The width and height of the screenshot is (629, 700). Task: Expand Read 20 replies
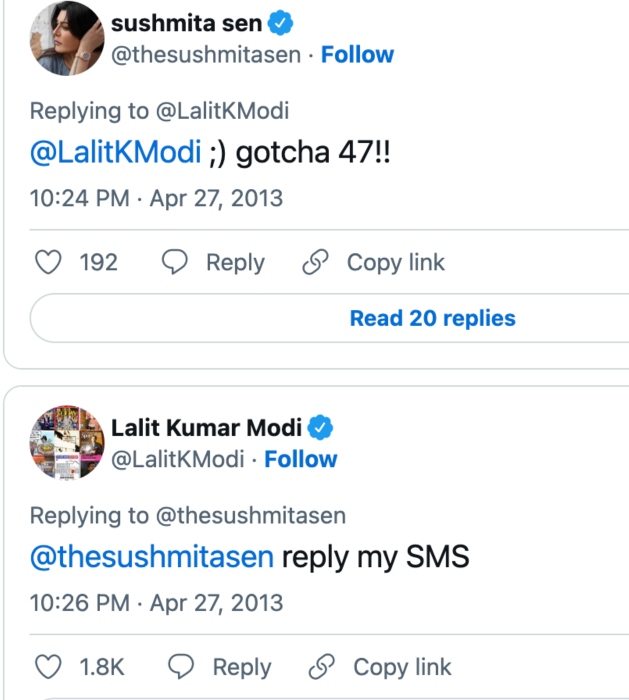click(x=432, y=318)
